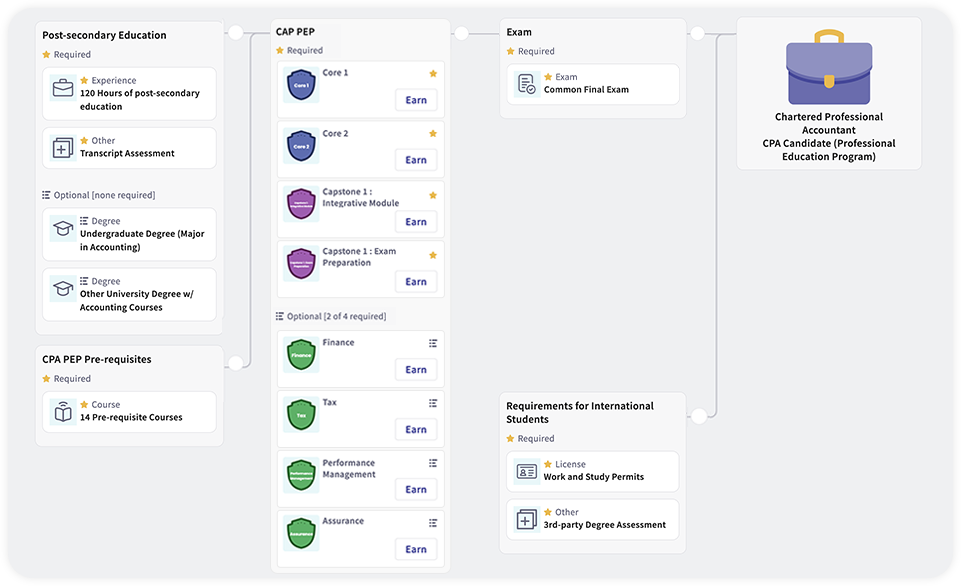961x586 pixels.
Task: Select the Post-secondary Education heading
Action: (104, 35)
